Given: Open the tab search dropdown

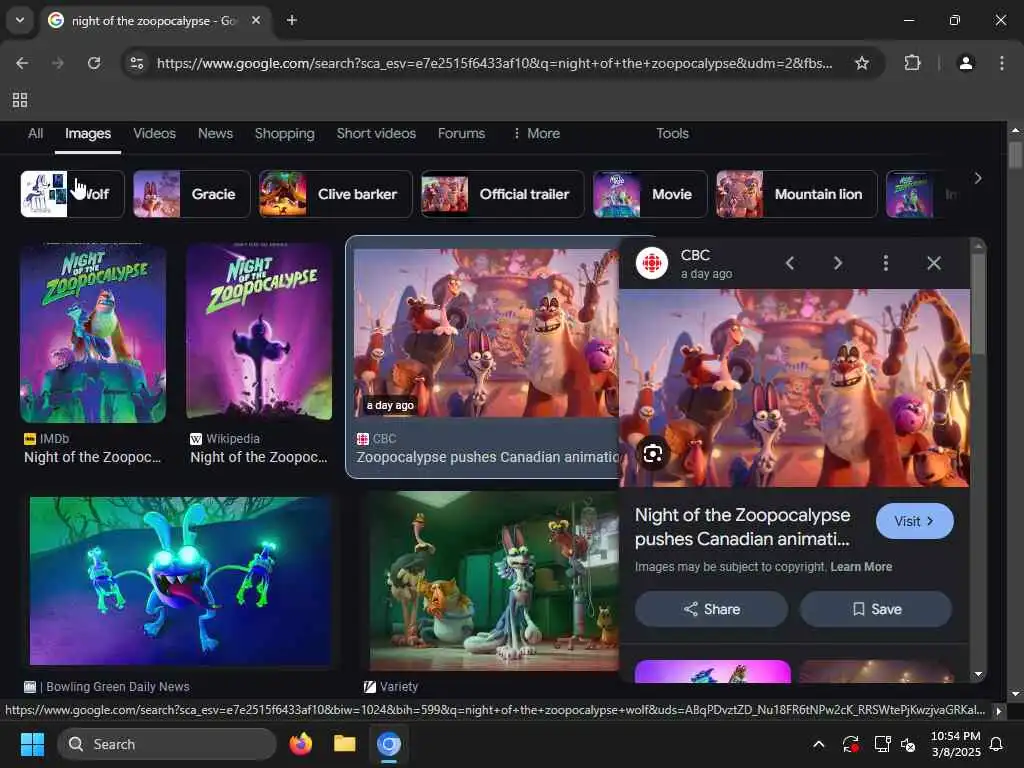Looking at the screenshot, I should pos(20,20).
